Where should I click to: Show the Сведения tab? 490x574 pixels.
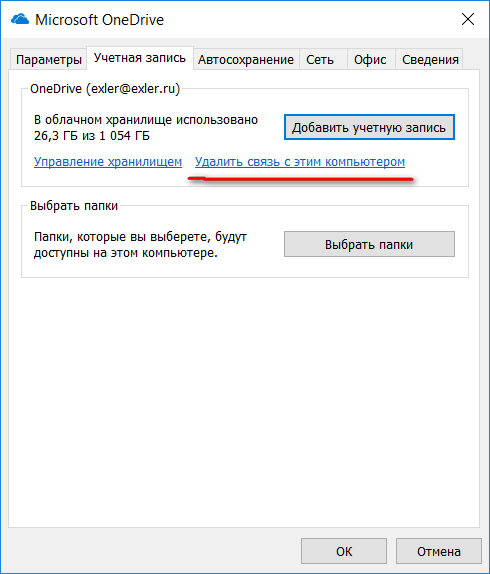[430, 59]
